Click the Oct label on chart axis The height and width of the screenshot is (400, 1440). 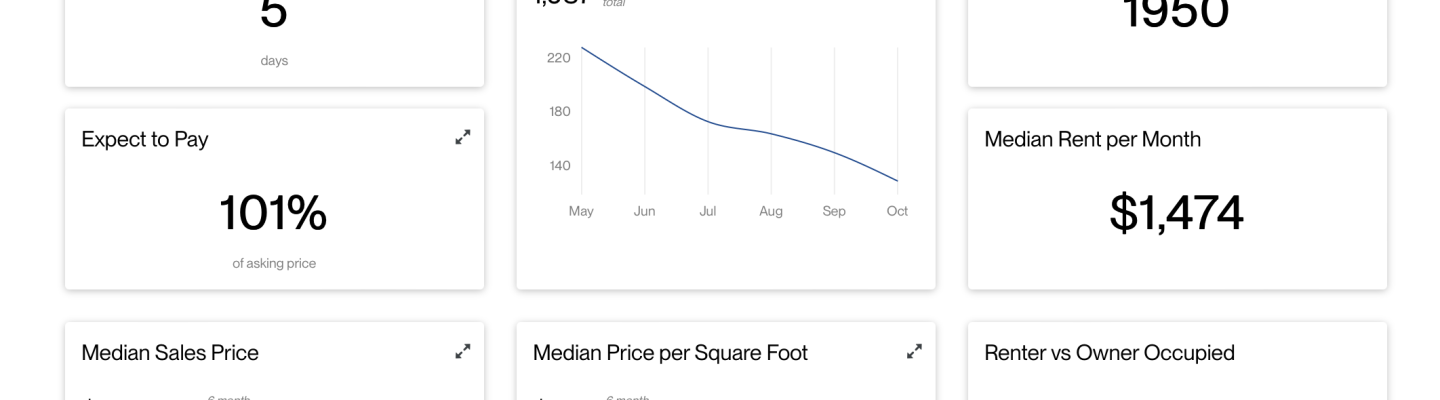click(897, 211)
